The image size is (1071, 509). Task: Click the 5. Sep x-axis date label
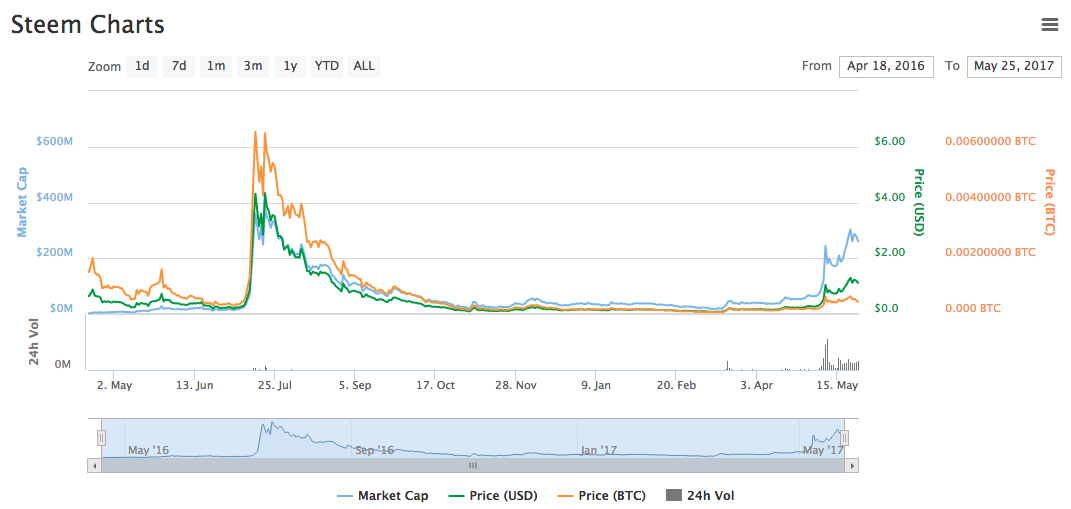click(x=353, y=385)
